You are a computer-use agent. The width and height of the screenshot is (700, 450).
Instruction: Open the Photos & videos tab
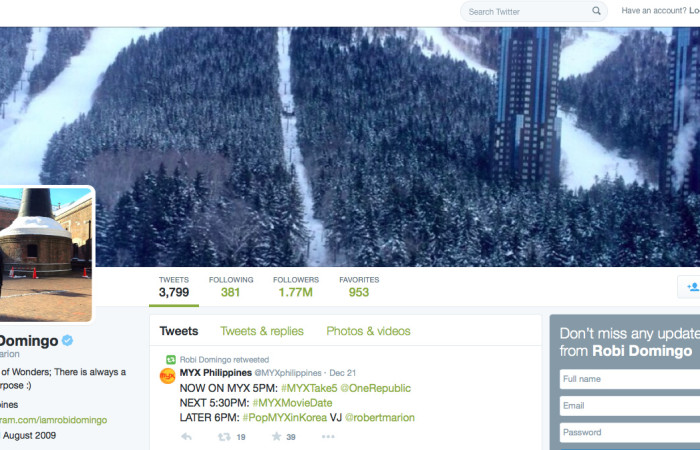coord(368,331)
